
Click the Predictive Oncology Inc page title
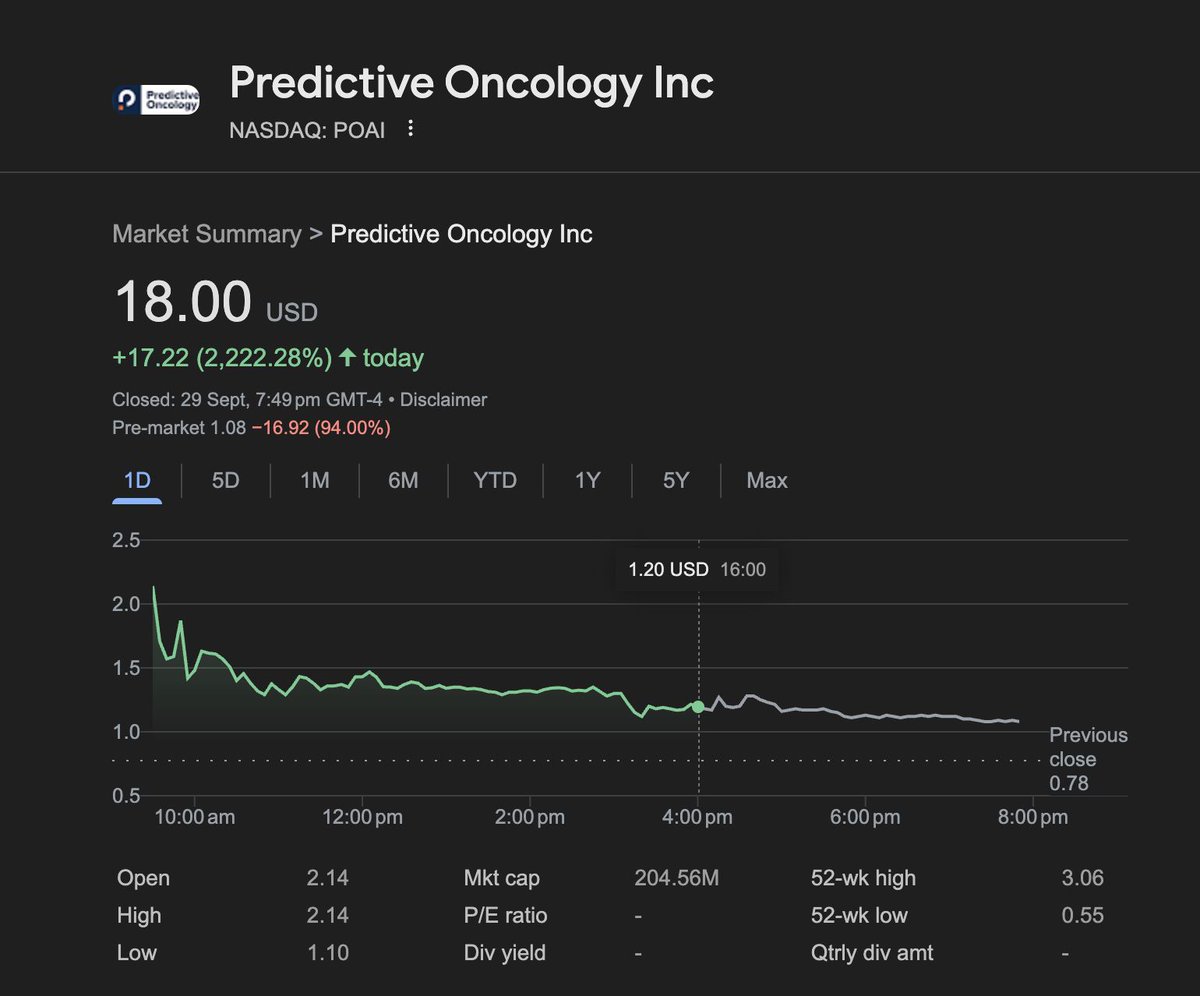(x=472, y=83)
